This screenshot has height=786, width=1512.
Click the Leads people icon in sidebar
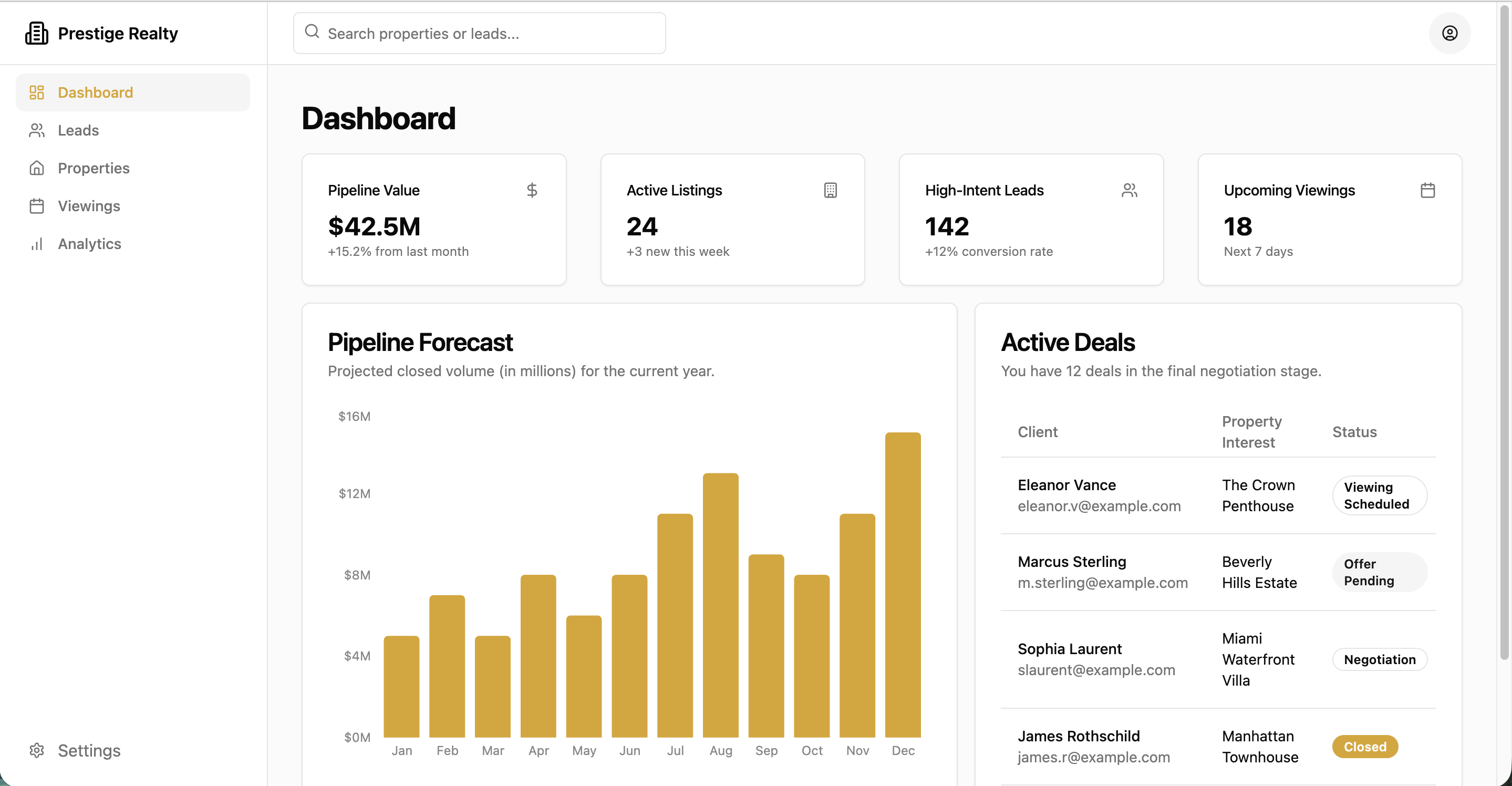pyautogui.click(x=37, y=130)
